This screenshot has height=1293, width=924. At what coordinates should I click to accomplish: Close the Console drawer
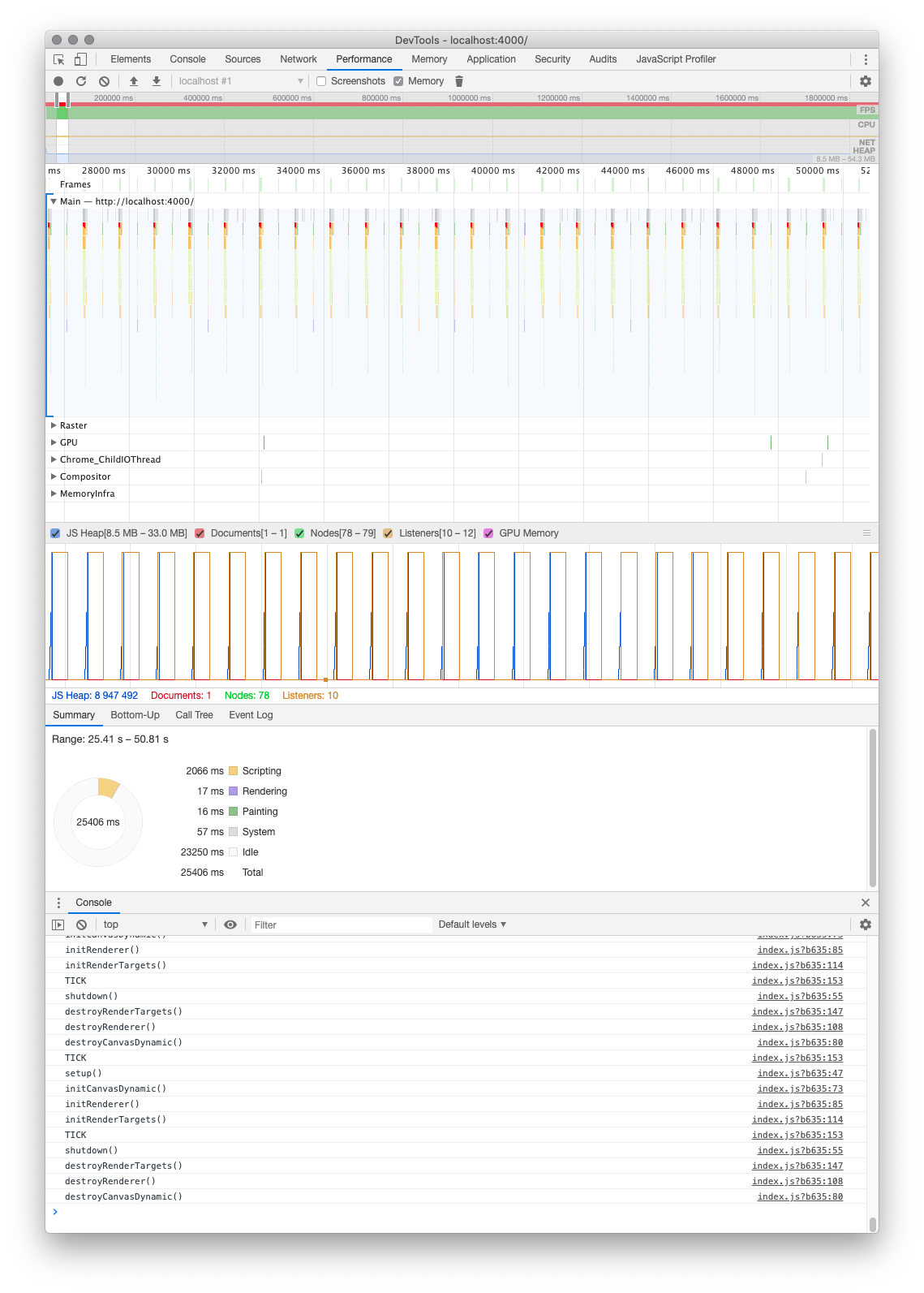[866, 903]
